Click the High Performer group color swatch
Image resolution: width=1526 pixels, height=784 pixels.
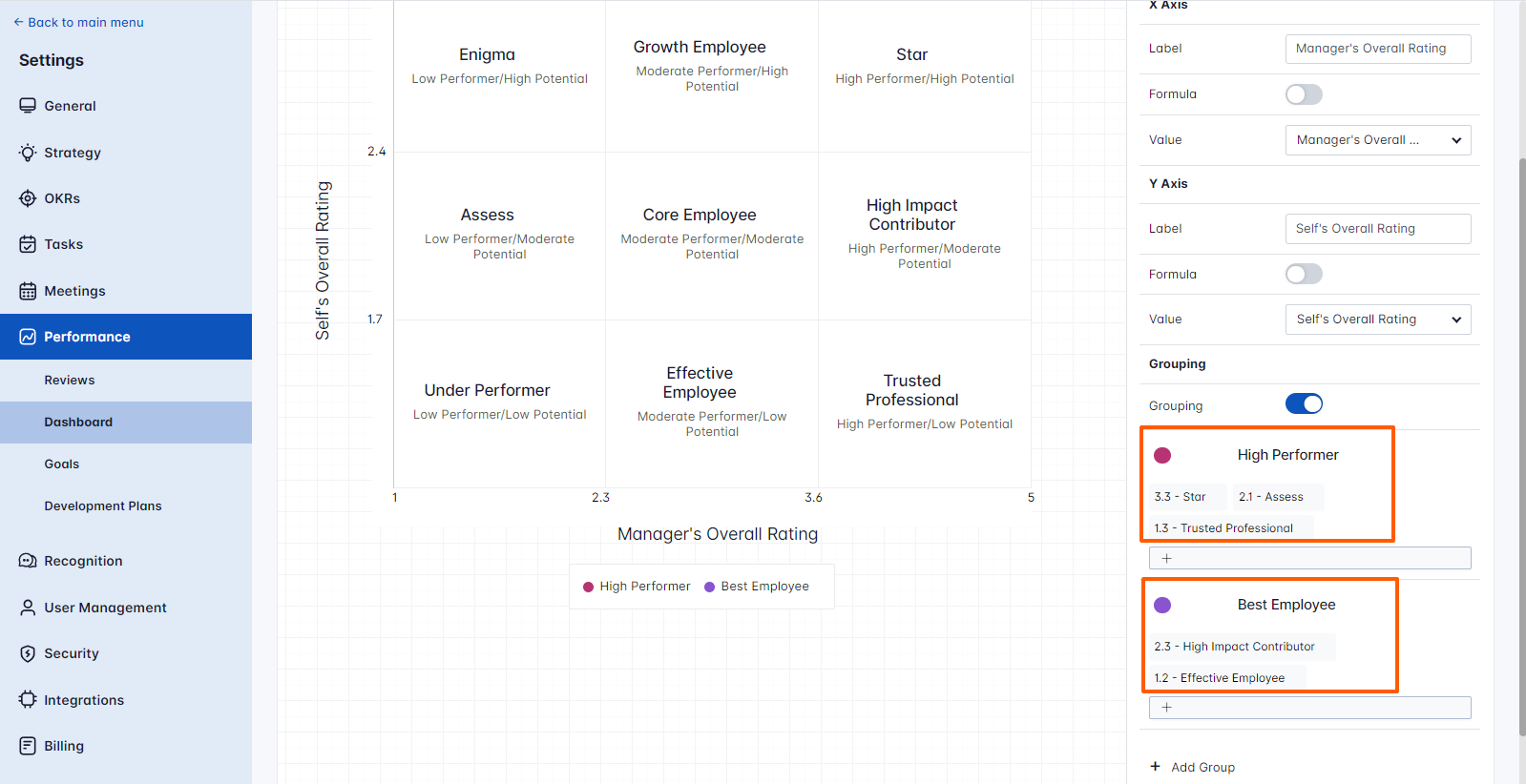1162,455
